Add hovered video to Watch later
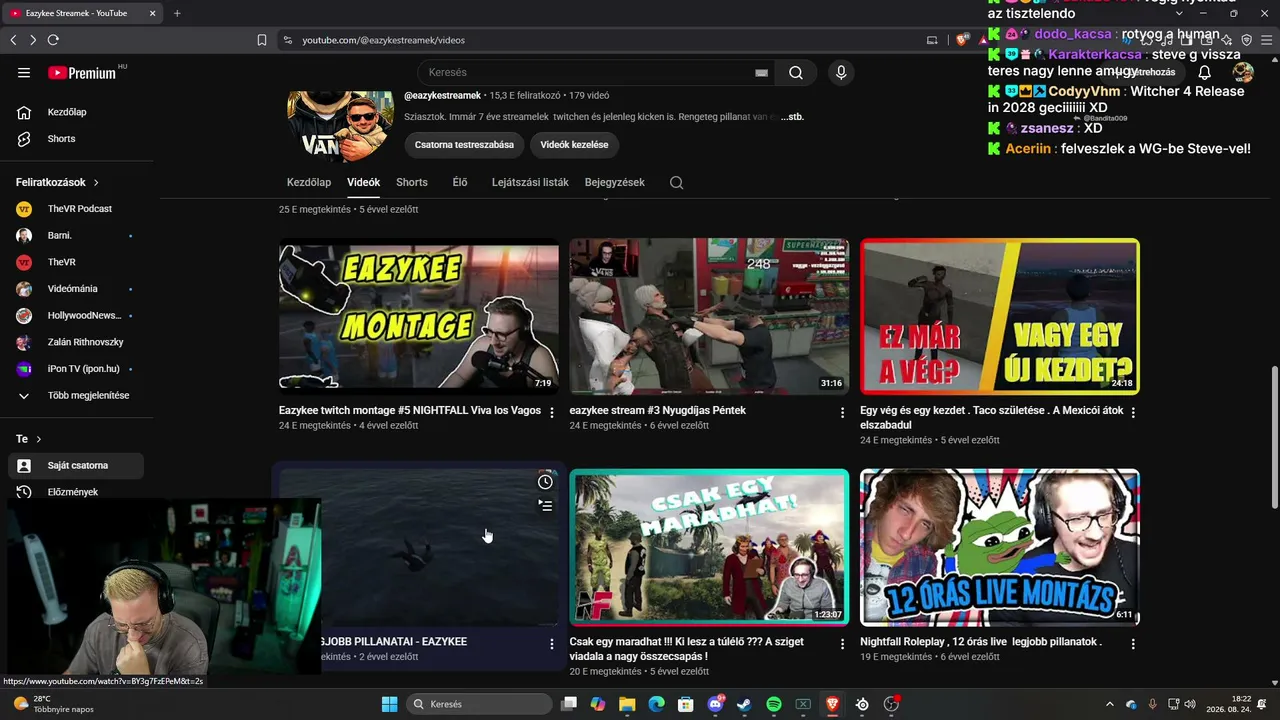Image resolution: width=1280 pixels, height=720 pixels. 545,482
